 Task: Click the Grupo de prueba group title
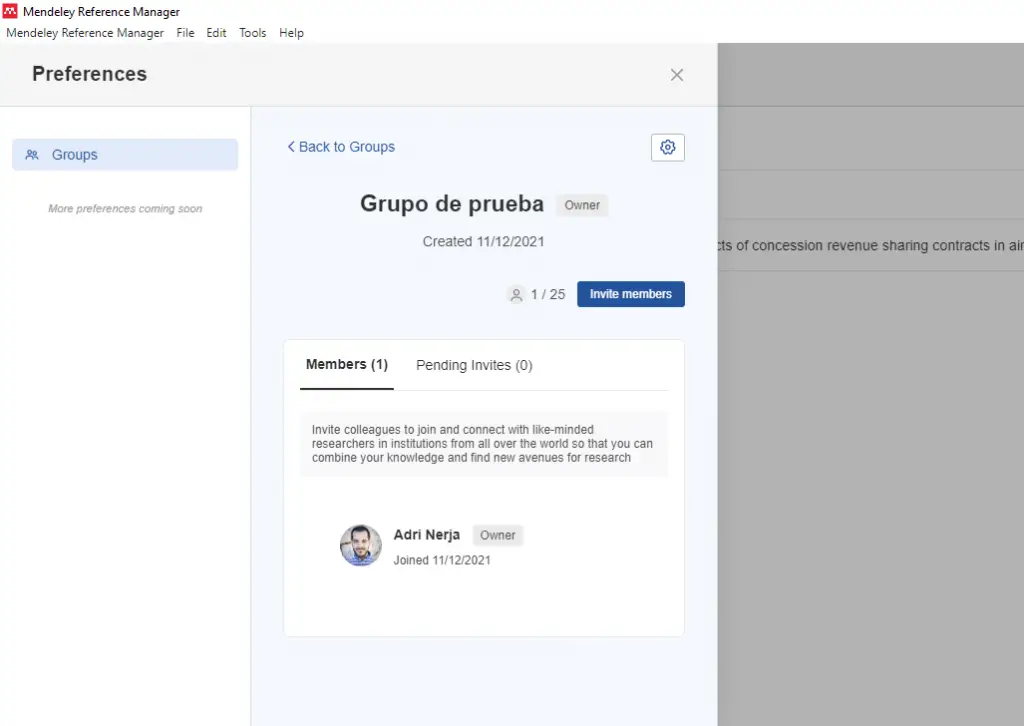click(452, 204)
